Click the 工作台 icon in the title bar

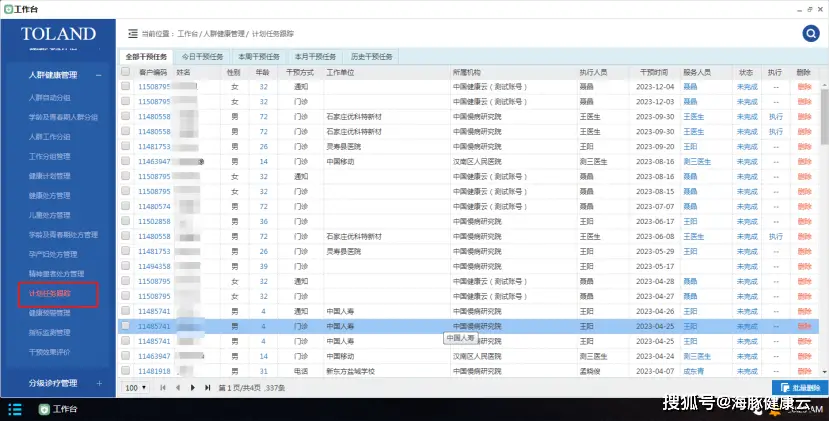pos(8,9)
